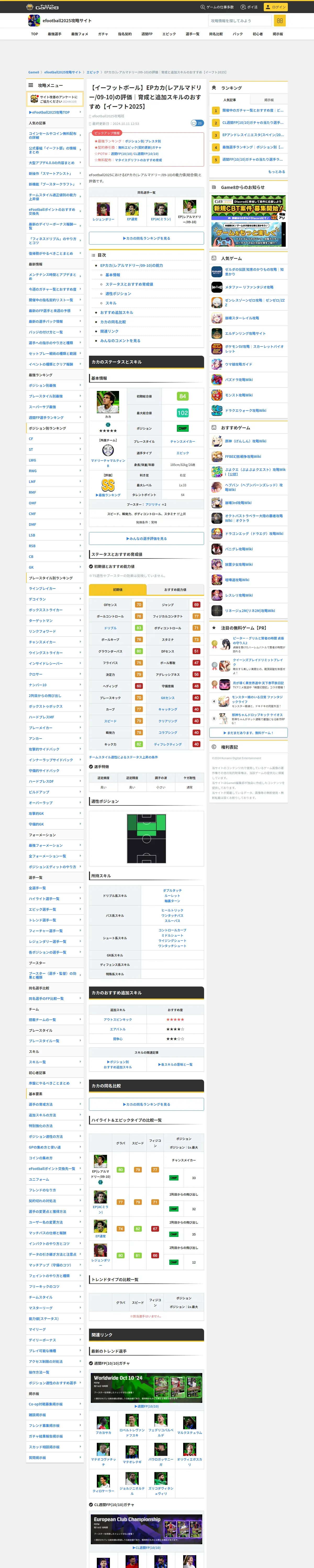Open the ポイ活 header link
This screenshot has height=1568, width=314.
249,7
